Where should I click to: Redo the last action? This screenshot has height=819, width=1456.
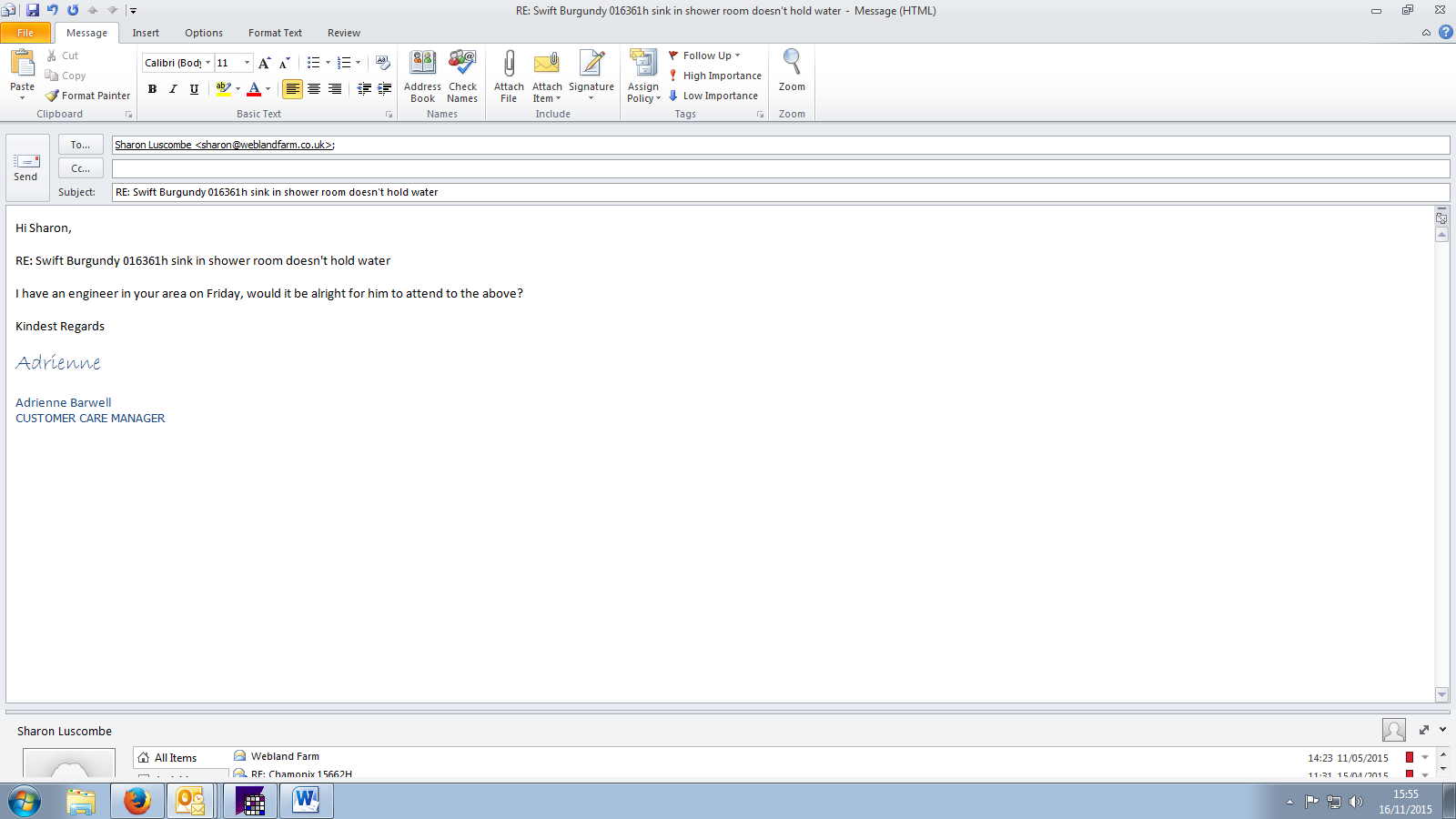(x=73, y=10)
